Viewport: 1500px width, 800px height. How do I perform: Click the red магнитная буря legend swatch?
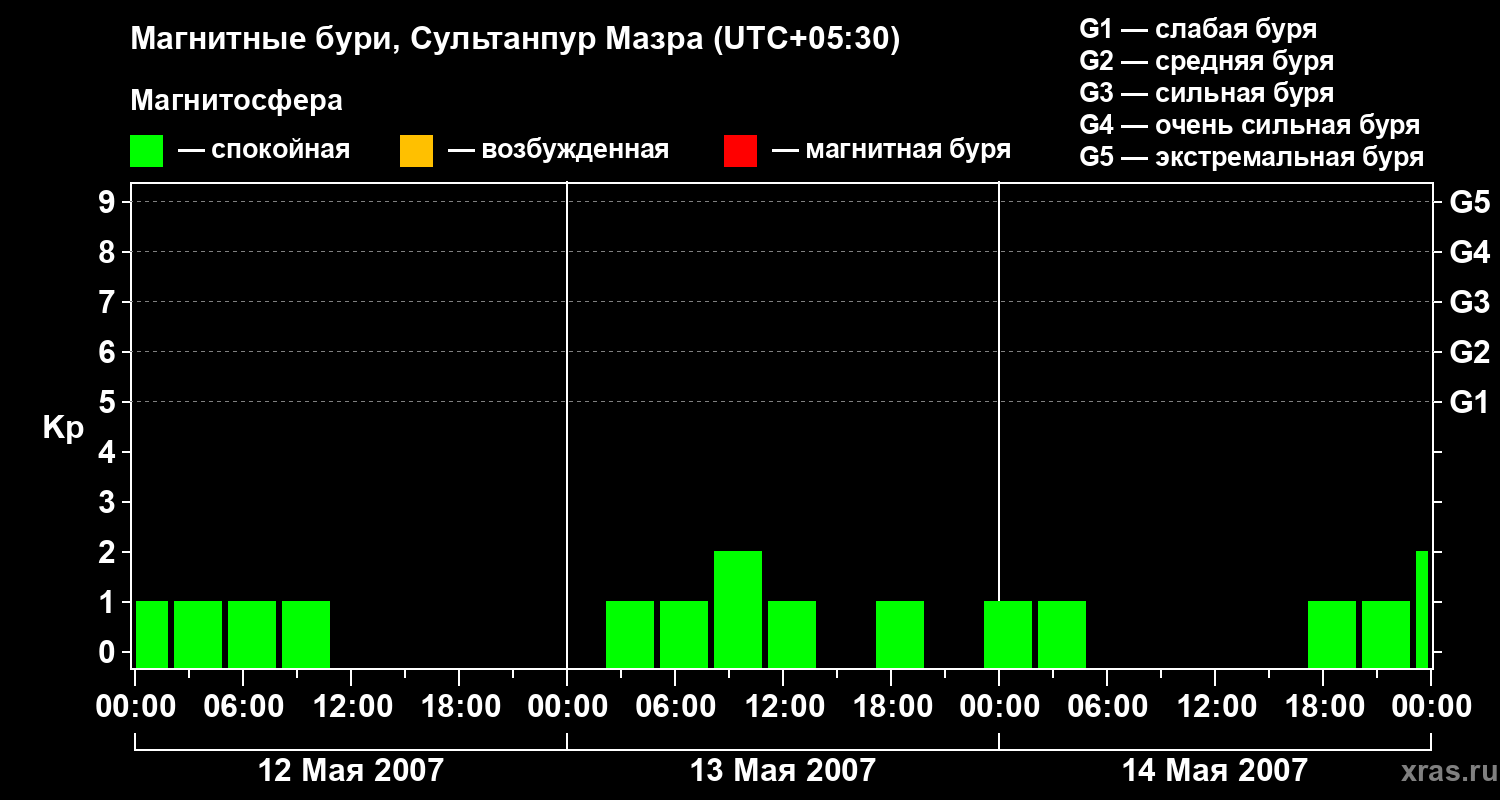pyautogui.click(x=740, y=151)
